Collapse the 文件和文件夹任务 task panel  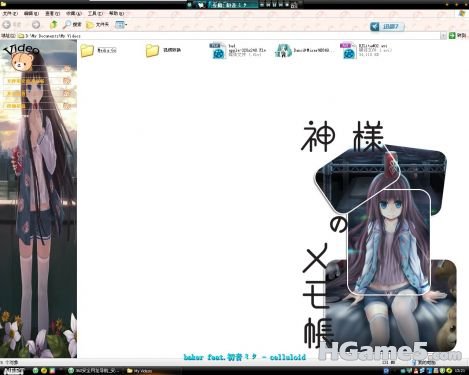point(67,81)
